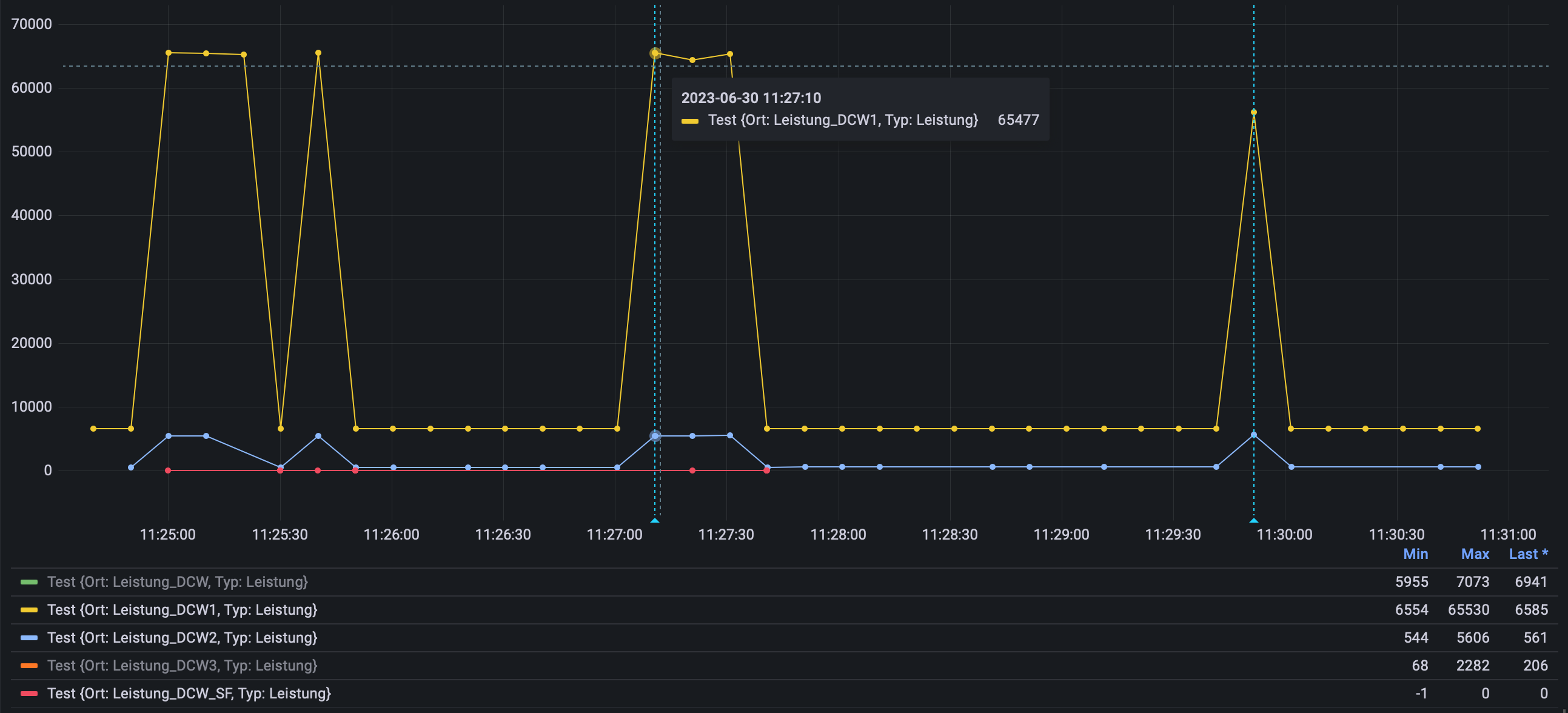This screenshot has width=1568, height=713.
Task: Click the annotation marker triangle near 11:27:10
Action: (655, 521)
